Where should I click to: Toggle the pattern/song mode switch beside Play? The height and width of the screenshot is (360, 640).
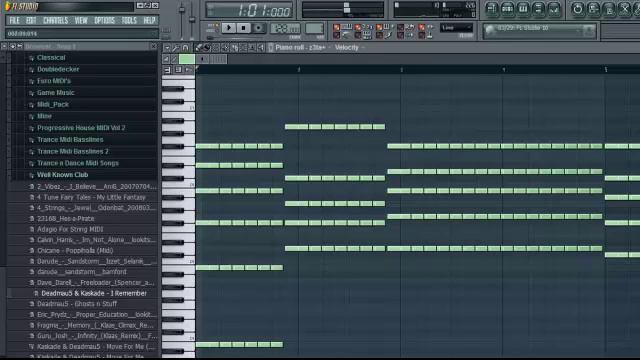tap(213, 28)
